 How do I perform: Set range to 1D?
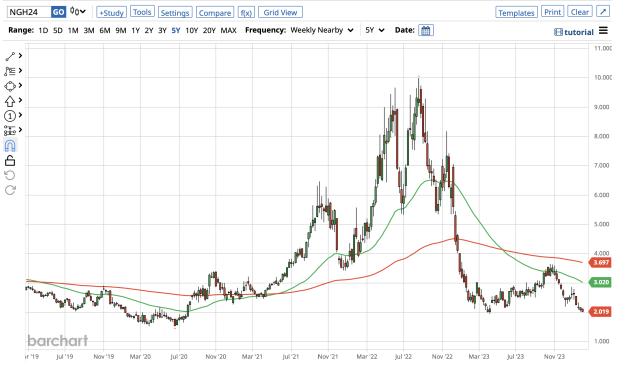click(43, 30)
